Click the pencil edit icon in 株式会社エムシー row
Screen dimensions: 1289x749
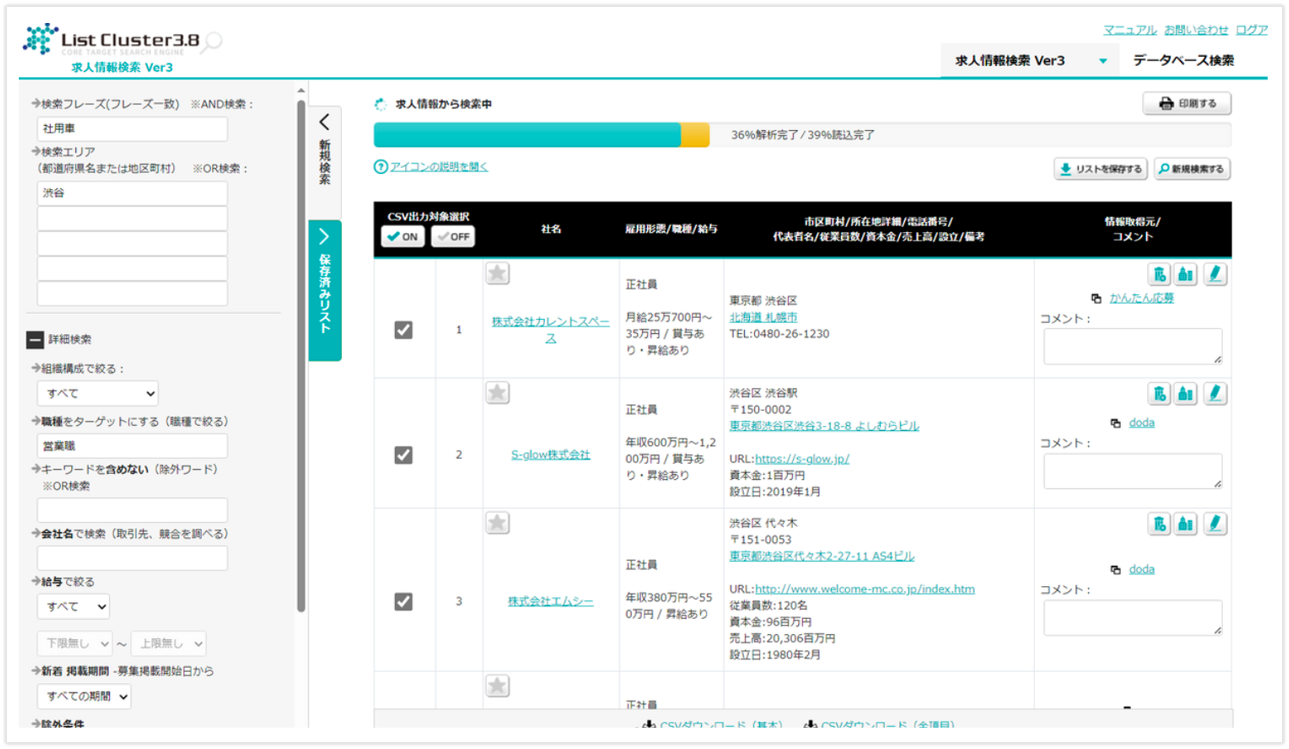click(1214, 523)
